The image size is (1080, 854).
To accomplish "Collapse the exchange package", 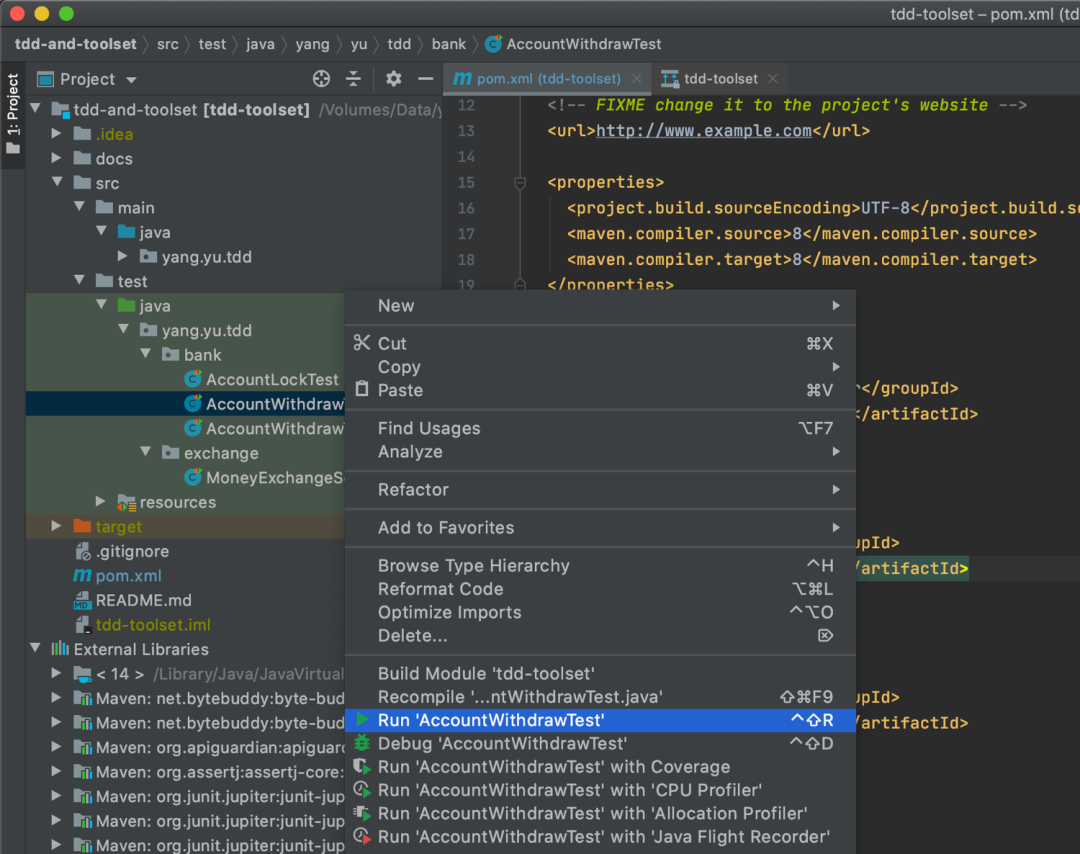I will click(x=145, y=452).
